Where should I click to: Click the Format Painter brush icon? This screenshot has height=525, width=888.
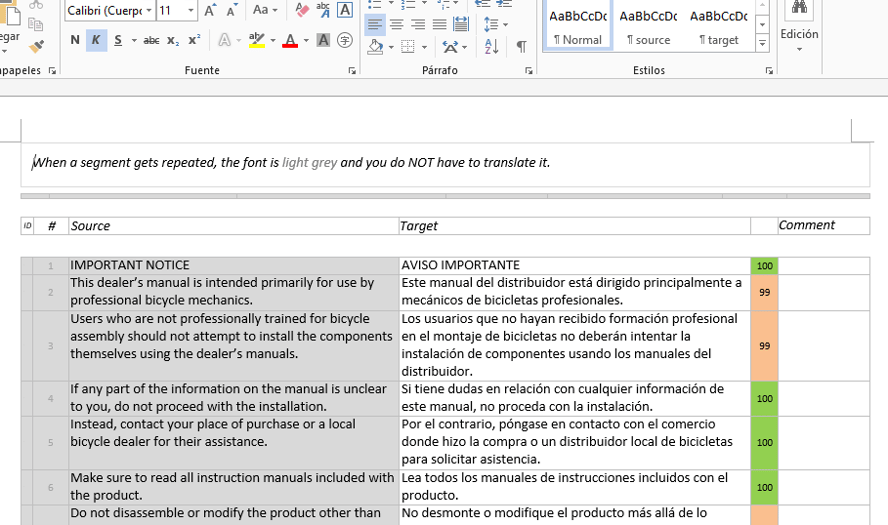(x=37, y=46)
